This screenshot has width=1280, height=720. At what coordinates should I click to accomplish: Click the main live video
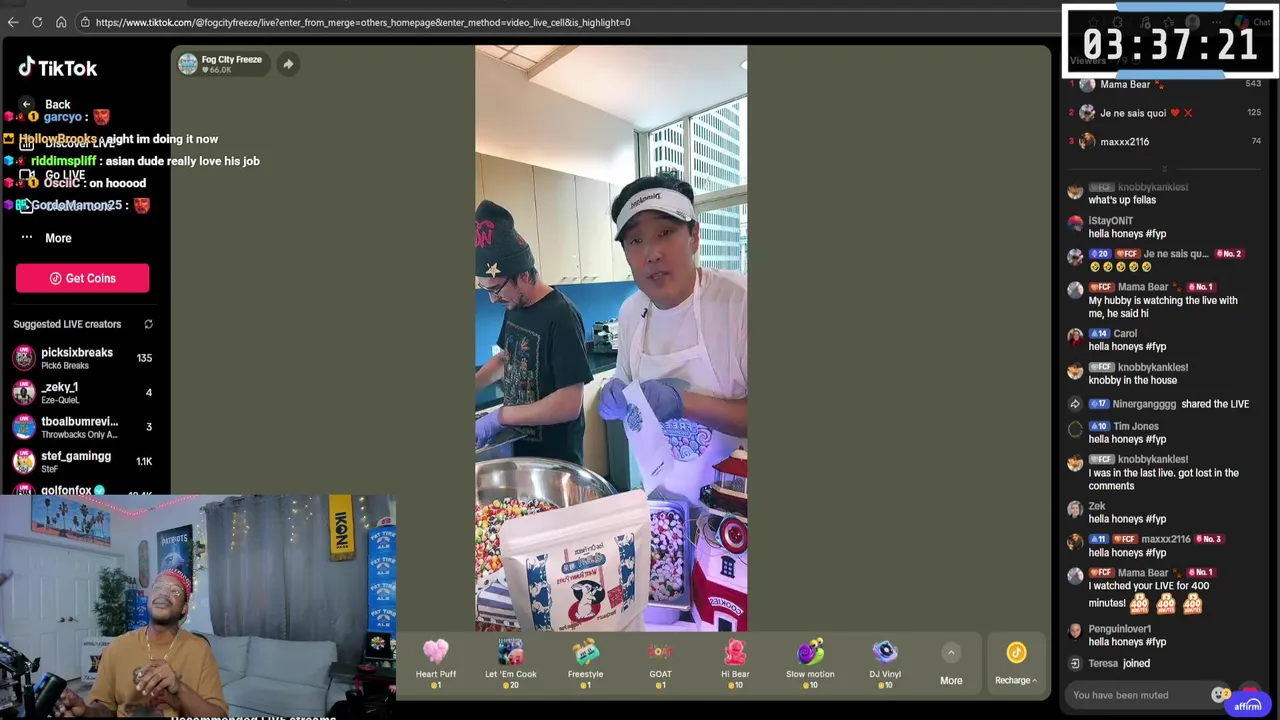coord(611,338)
